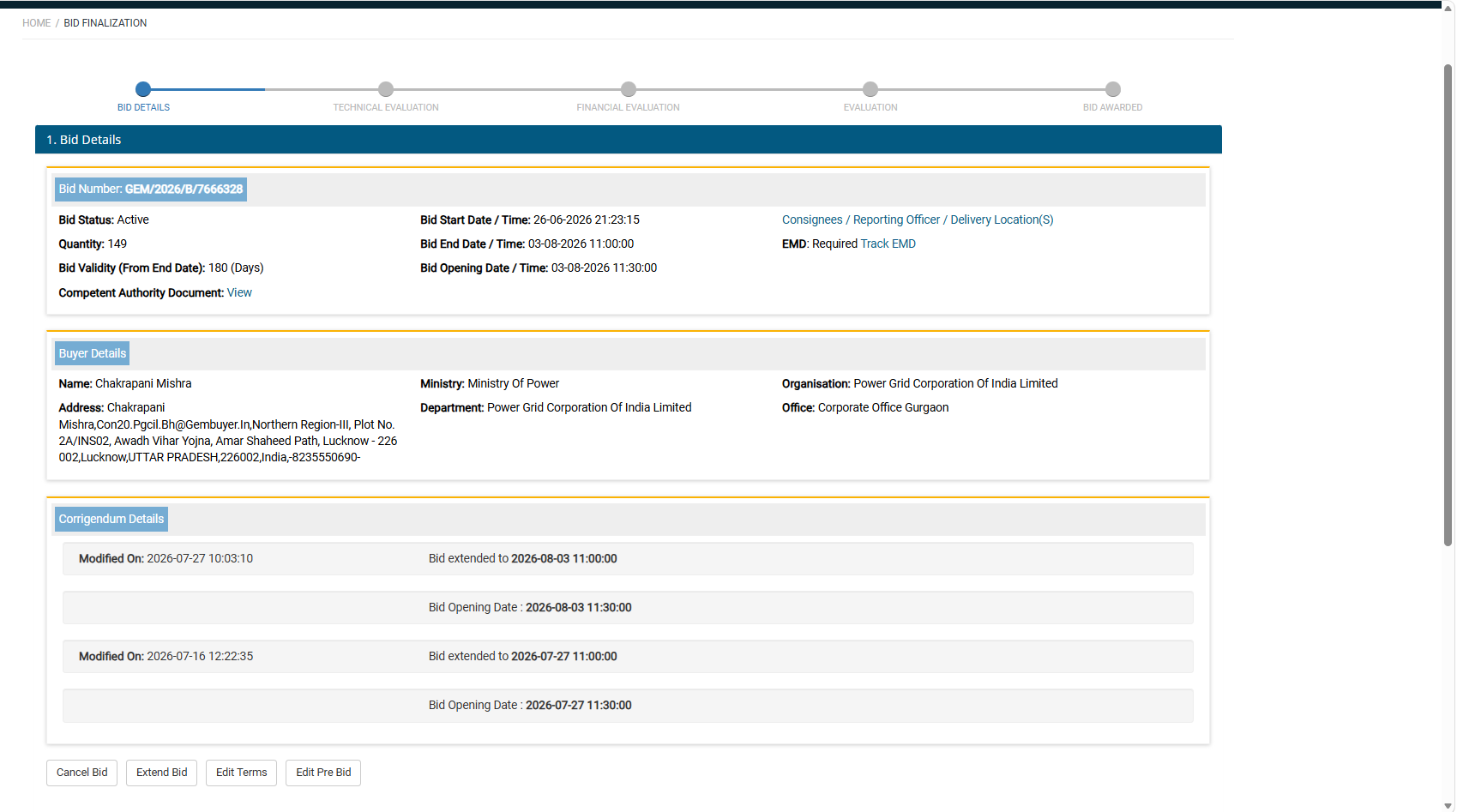View the Competent Authority Document
Image resolution: width=1457 pixels, height=812 pixels.
pos(239,292)
